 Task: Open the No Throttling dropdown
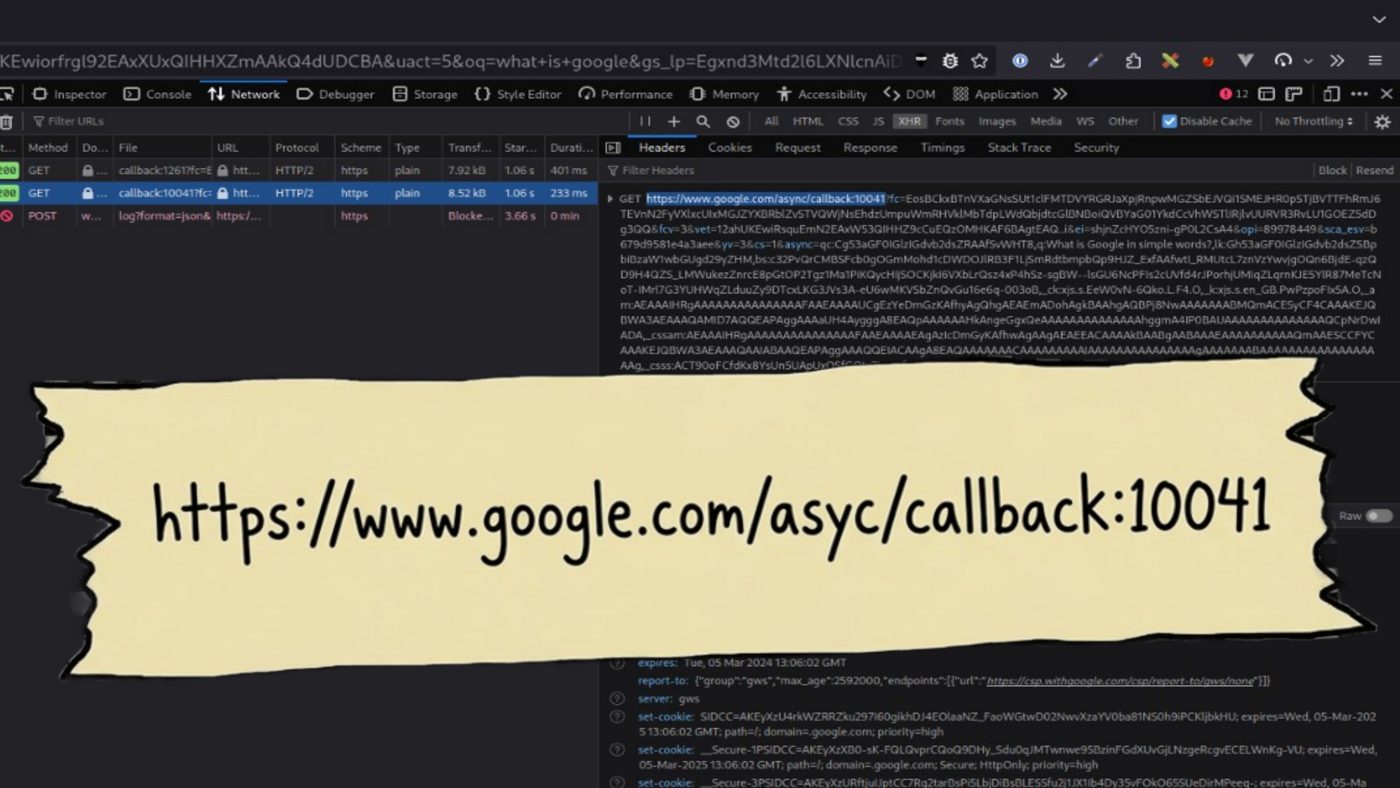coord(1314,121)
